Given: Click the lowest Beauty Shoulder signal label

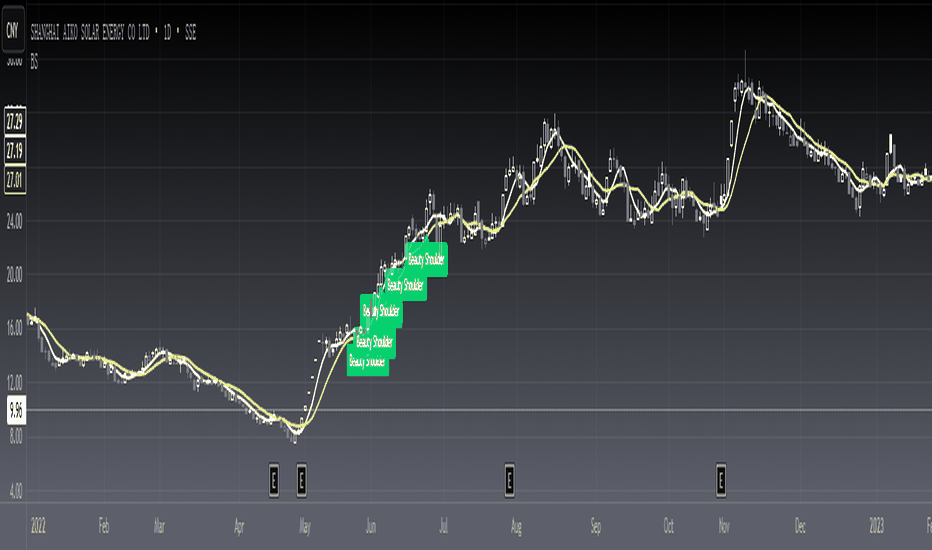Looking at the screenshot, I should 368,364.
